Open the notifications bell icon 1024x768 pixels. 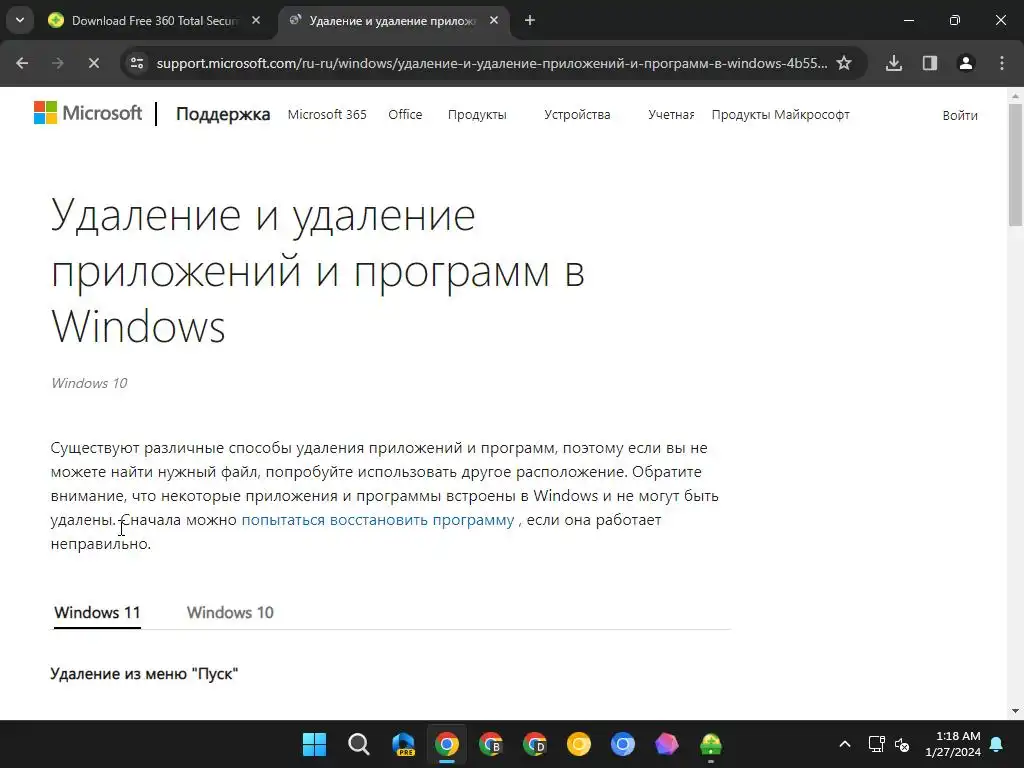pos(997,744)
